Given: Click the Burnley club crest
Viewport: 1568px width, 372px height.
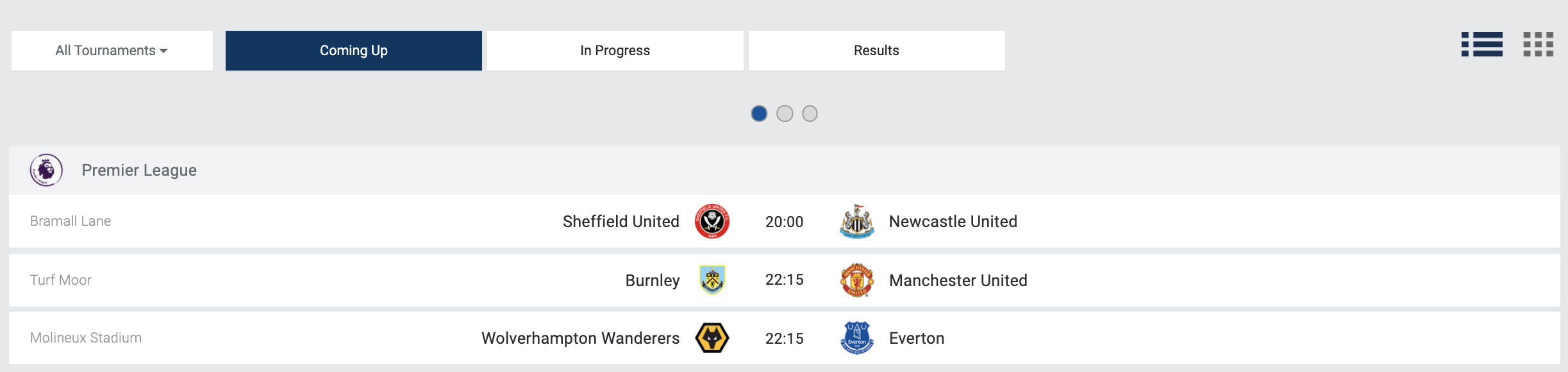Looking at the screenshot, I should click(712, 280).
